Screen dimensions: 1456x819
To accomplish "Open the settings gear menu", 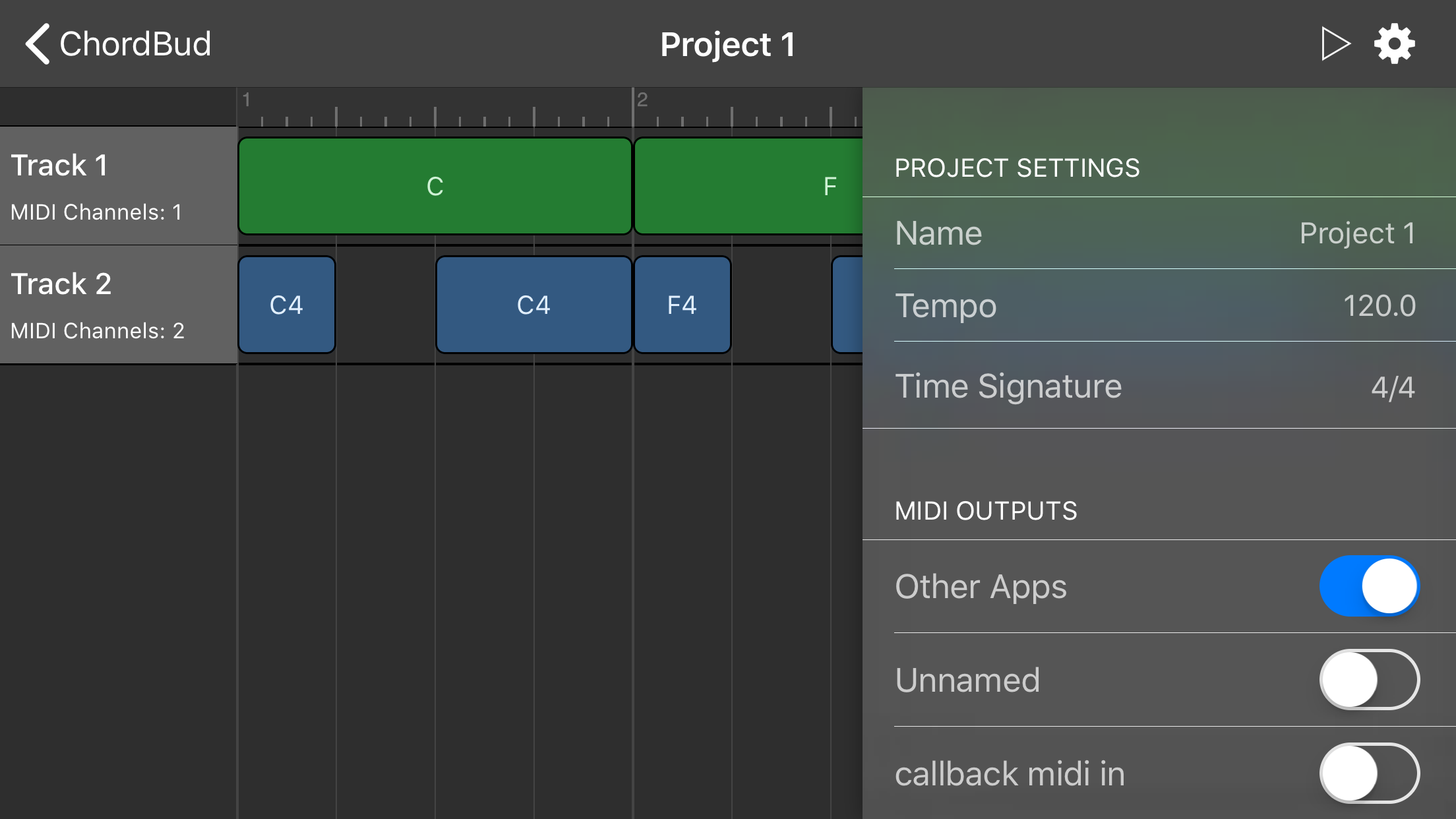I will point(1394,43).
